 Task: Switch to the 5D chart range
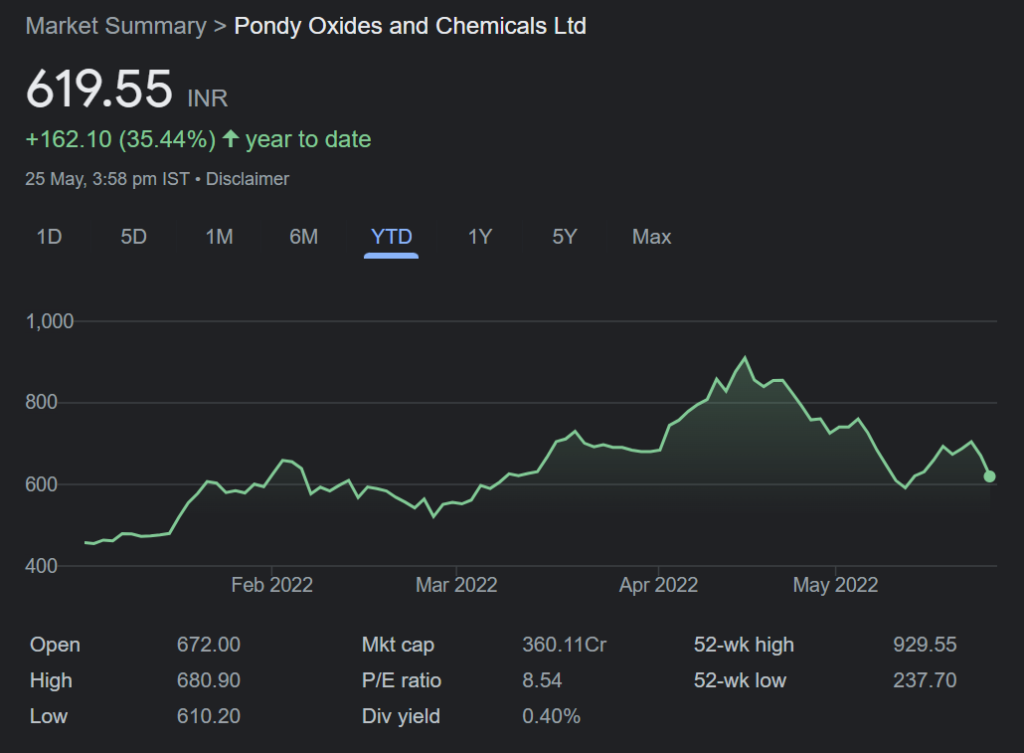133,237
